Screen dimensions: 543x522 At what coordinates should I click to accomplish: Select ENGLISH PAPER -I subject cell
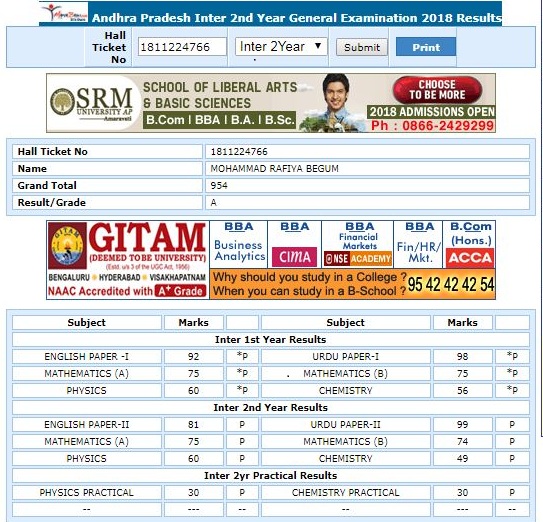pyautogui.click(x=87, y=356)
